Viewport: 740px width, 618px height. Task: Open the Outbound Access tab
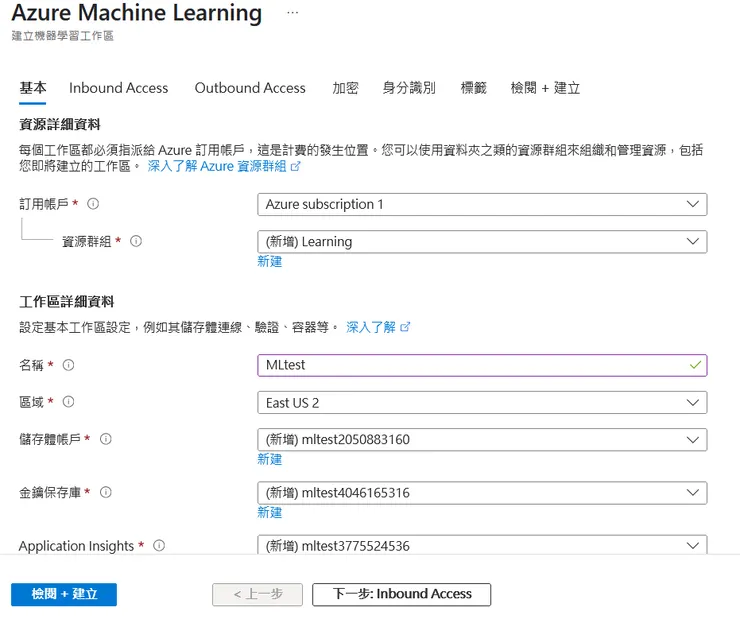coord(250,88)
